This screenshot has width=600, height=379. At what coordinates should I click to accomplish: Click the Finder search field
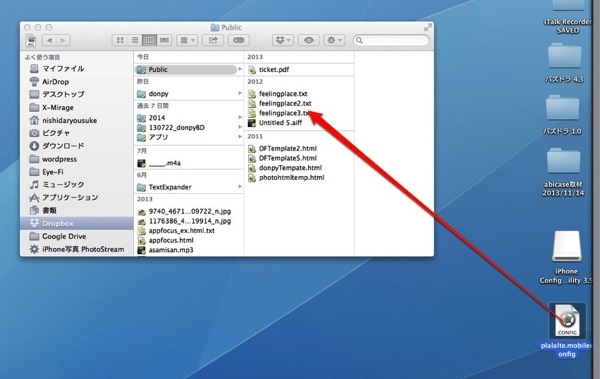coord(391,40)
